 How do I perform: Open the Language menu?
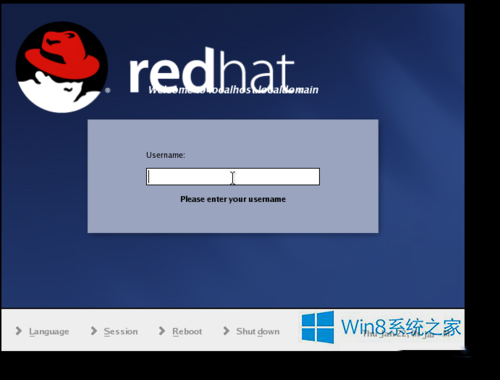coord(49,332)
